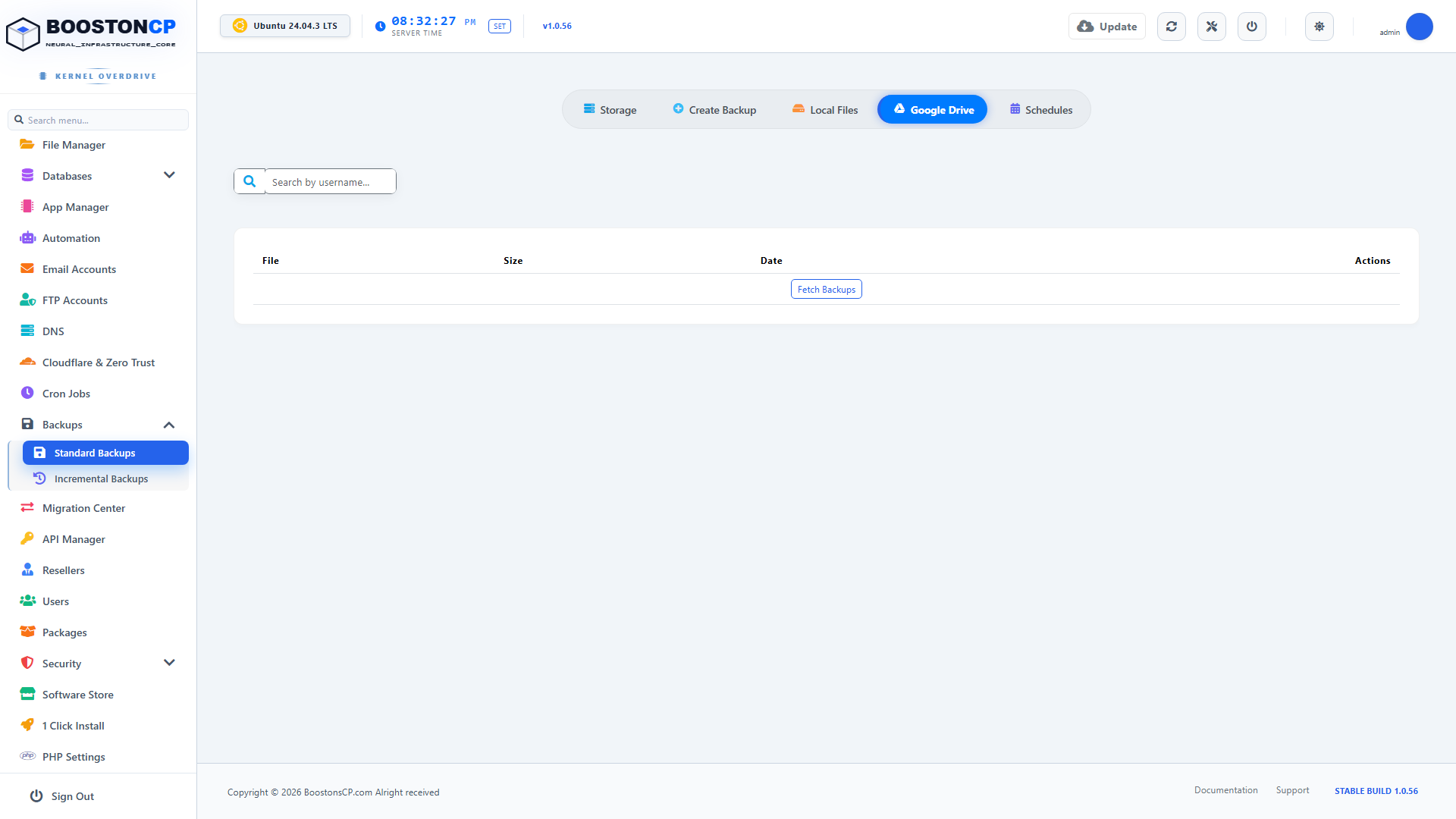
Task: Click the File Manager folder icon
Action: 27,144
